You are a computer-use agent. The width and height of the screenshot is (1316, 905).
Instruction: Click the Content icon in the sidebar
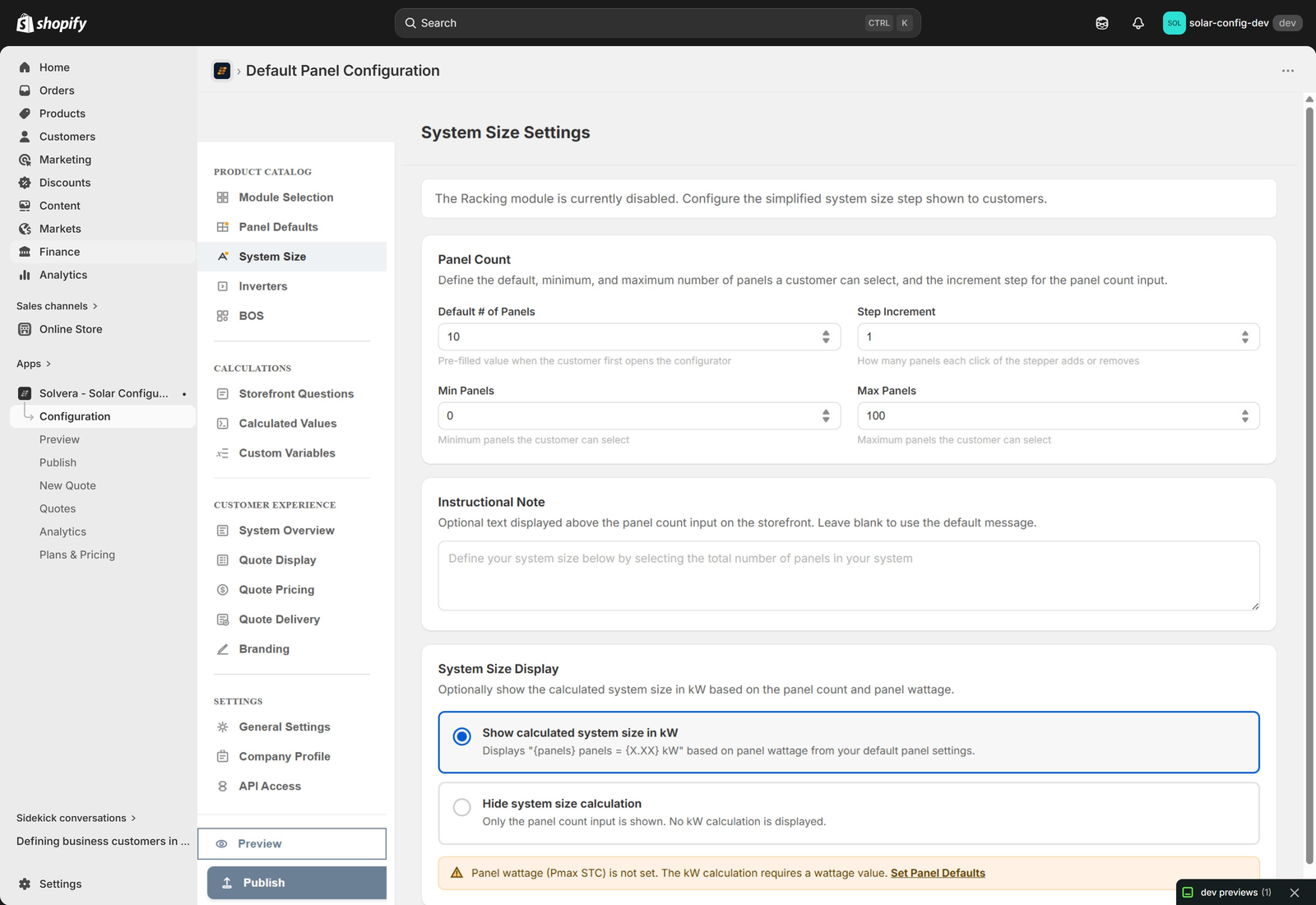(25, 206)
